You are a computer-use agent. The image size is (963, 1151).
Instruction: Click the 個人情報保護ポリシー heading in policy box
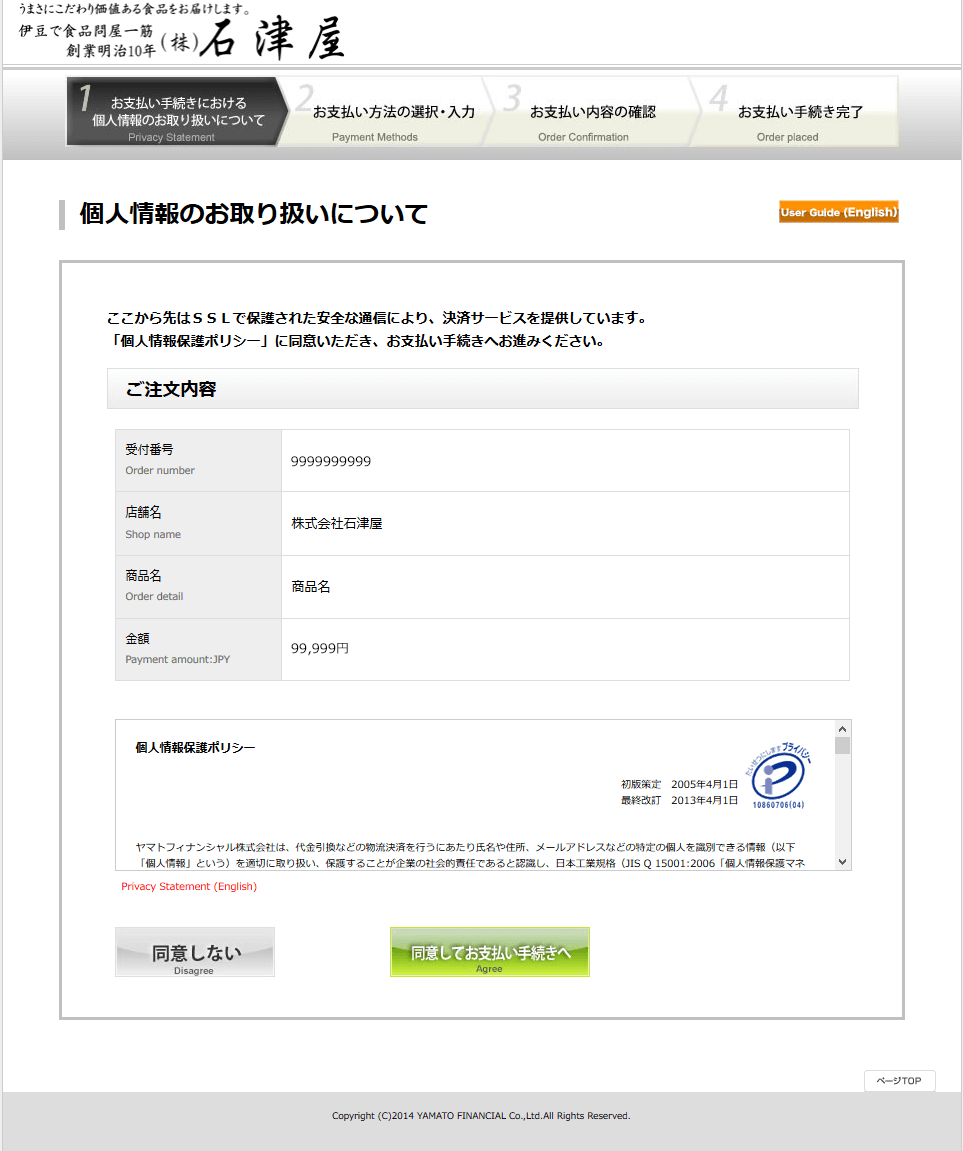point(195,747)
